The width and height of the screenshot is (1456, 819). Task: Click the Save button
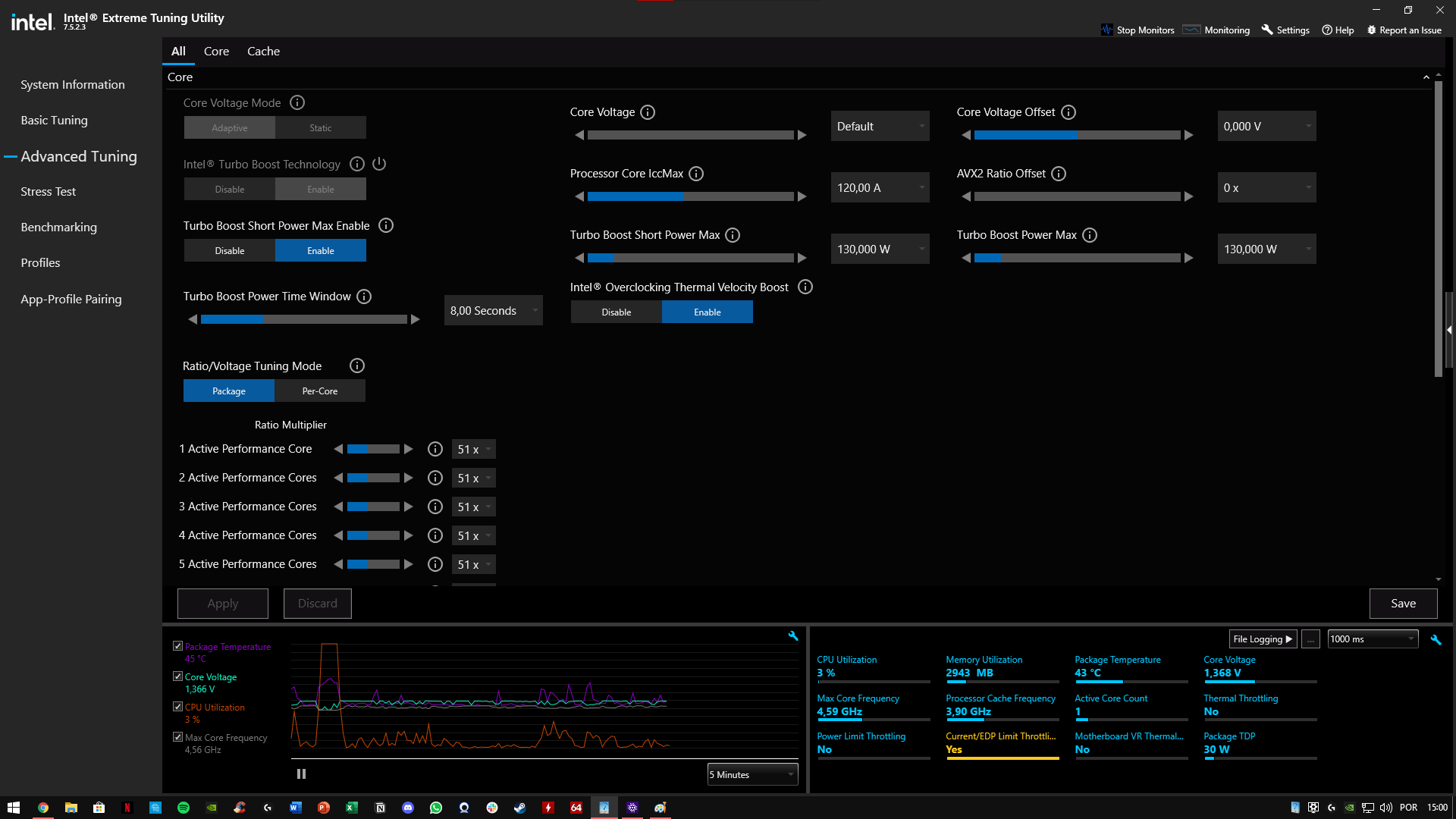1403,603
